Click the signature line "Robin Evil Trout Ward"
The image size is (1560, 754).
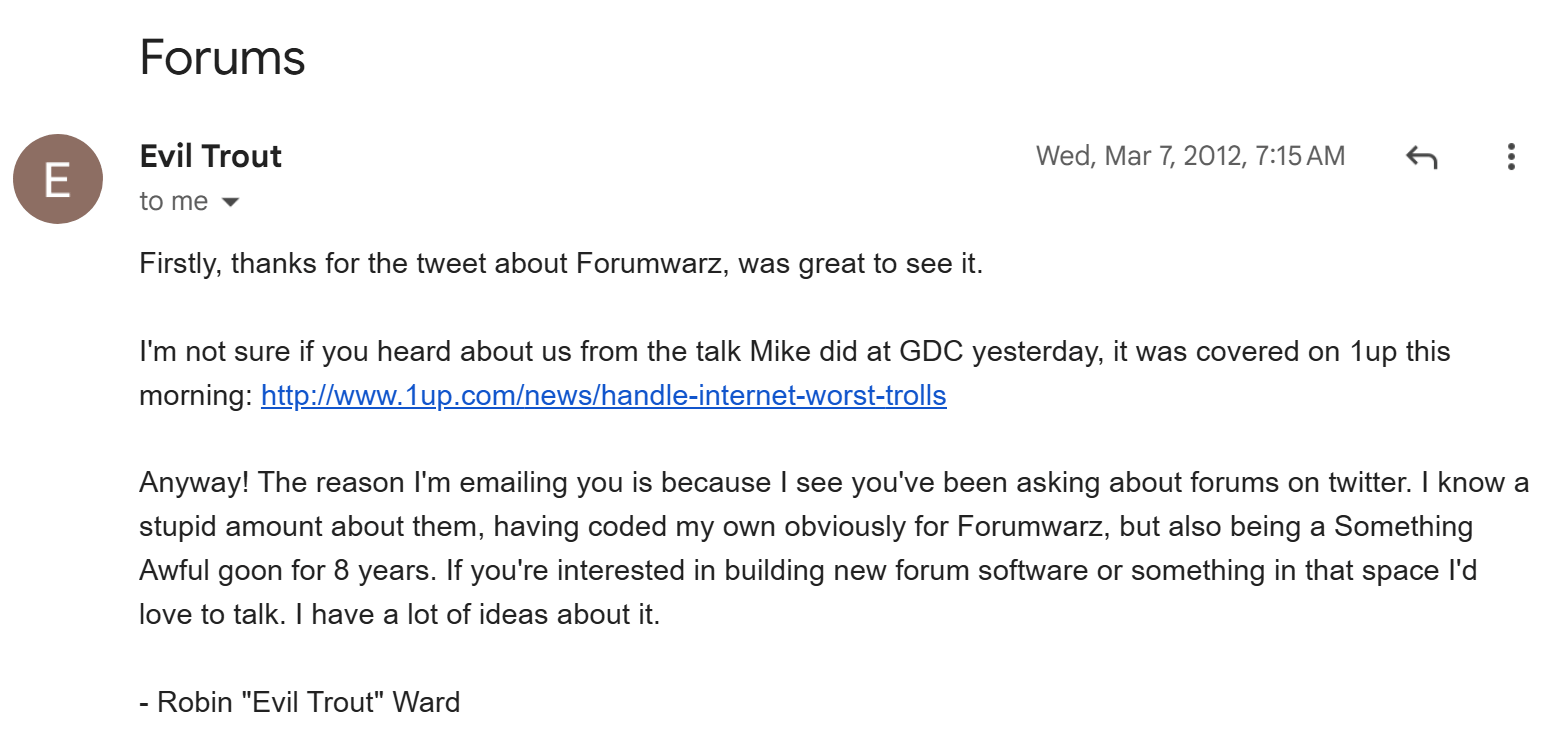[x=300, y=702]
